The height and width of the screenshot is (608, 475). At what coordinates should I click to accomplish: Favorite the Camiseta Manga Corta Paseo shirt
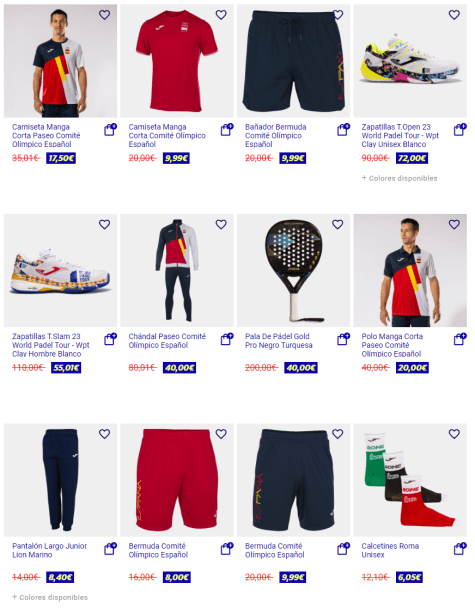104,15
